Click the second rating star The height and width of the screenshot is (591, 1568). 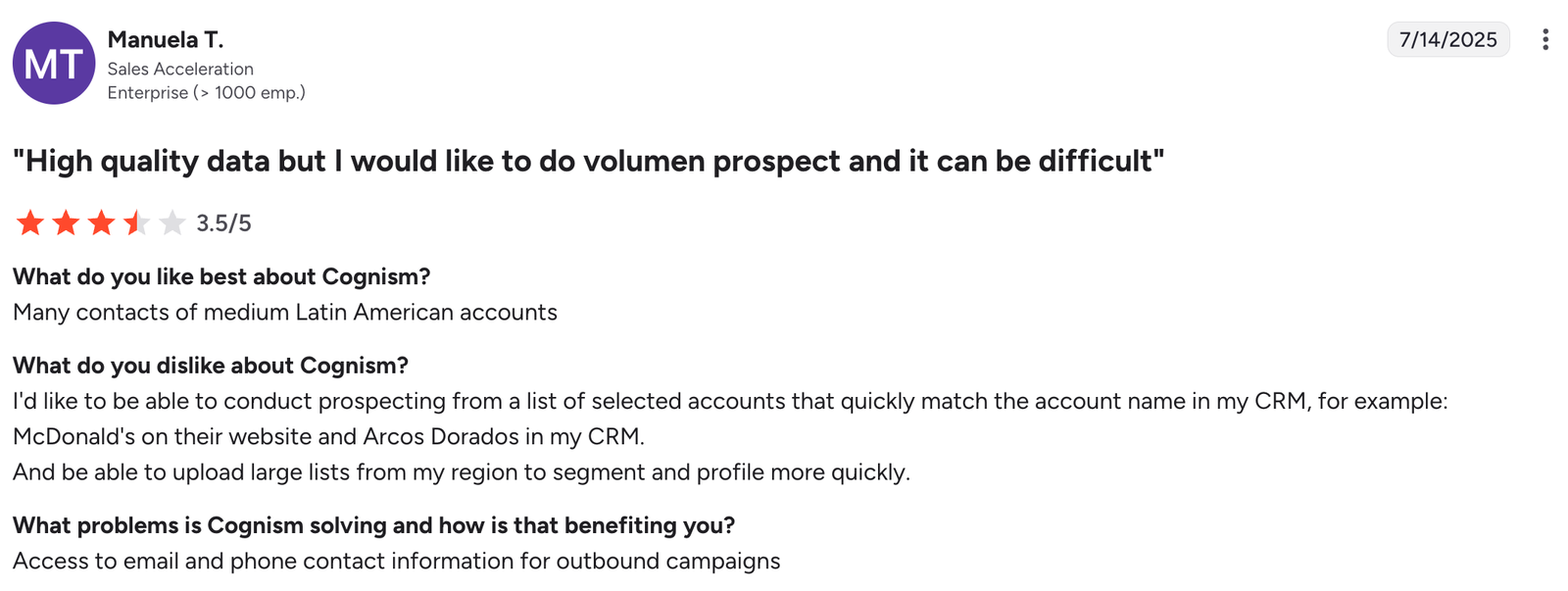66,223
